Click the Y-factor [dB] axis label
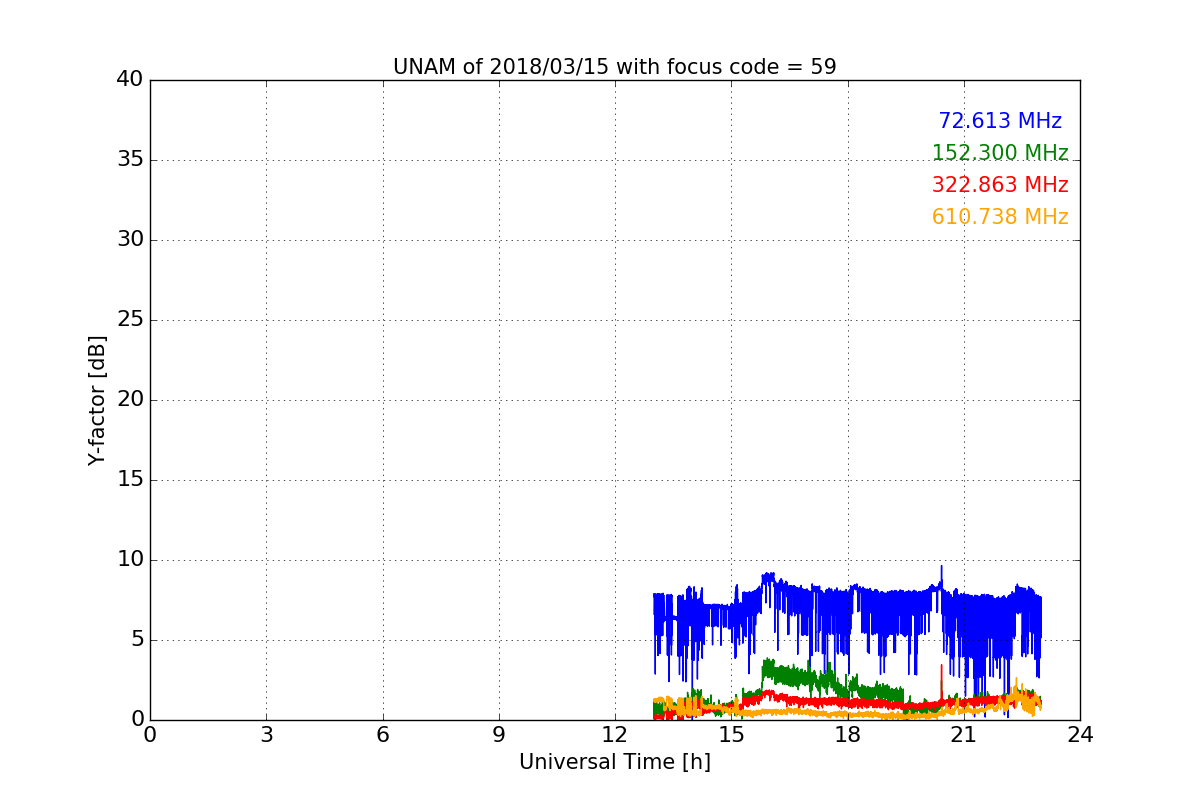Image resolution: width=1200 pixels, height=800 pixels. point(97,400)
